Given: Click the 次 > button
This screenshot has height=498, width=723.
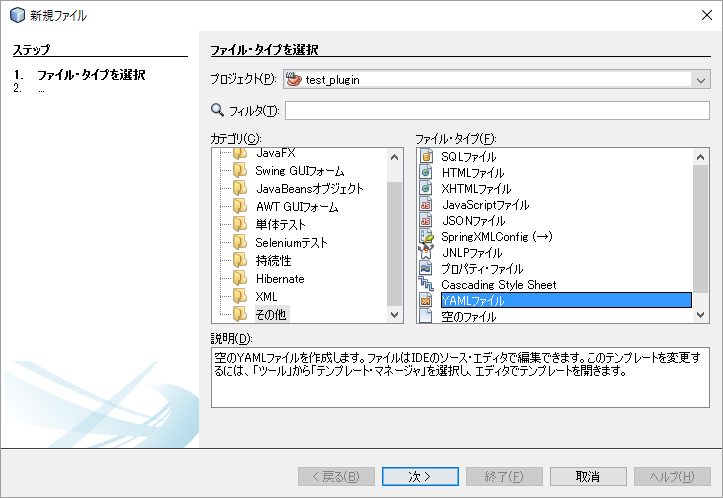Looking at the screenshot, I should 420,476.
